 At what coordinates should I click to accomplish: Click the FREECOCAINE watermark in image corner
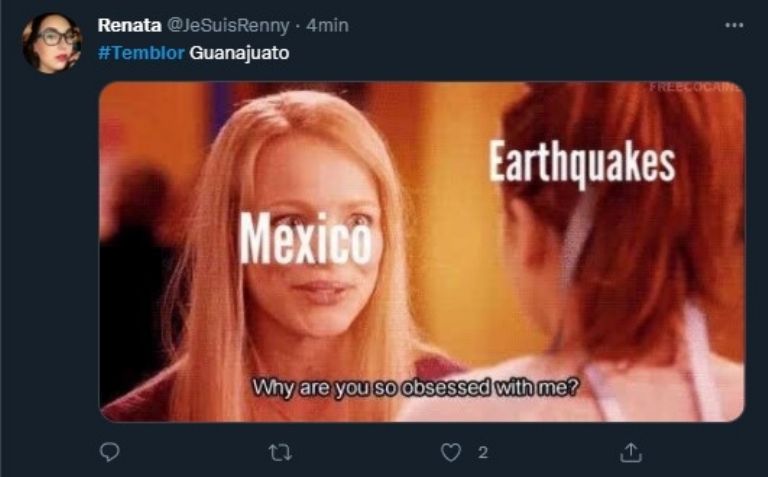point(696,87)
